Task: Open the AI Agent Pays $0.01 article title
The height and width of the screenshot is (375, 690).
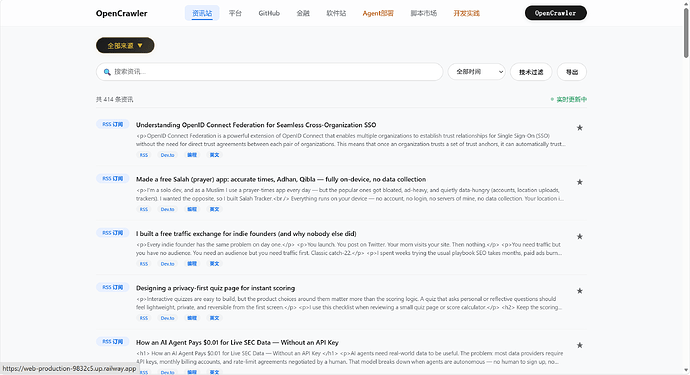Action: pos(237,342)
